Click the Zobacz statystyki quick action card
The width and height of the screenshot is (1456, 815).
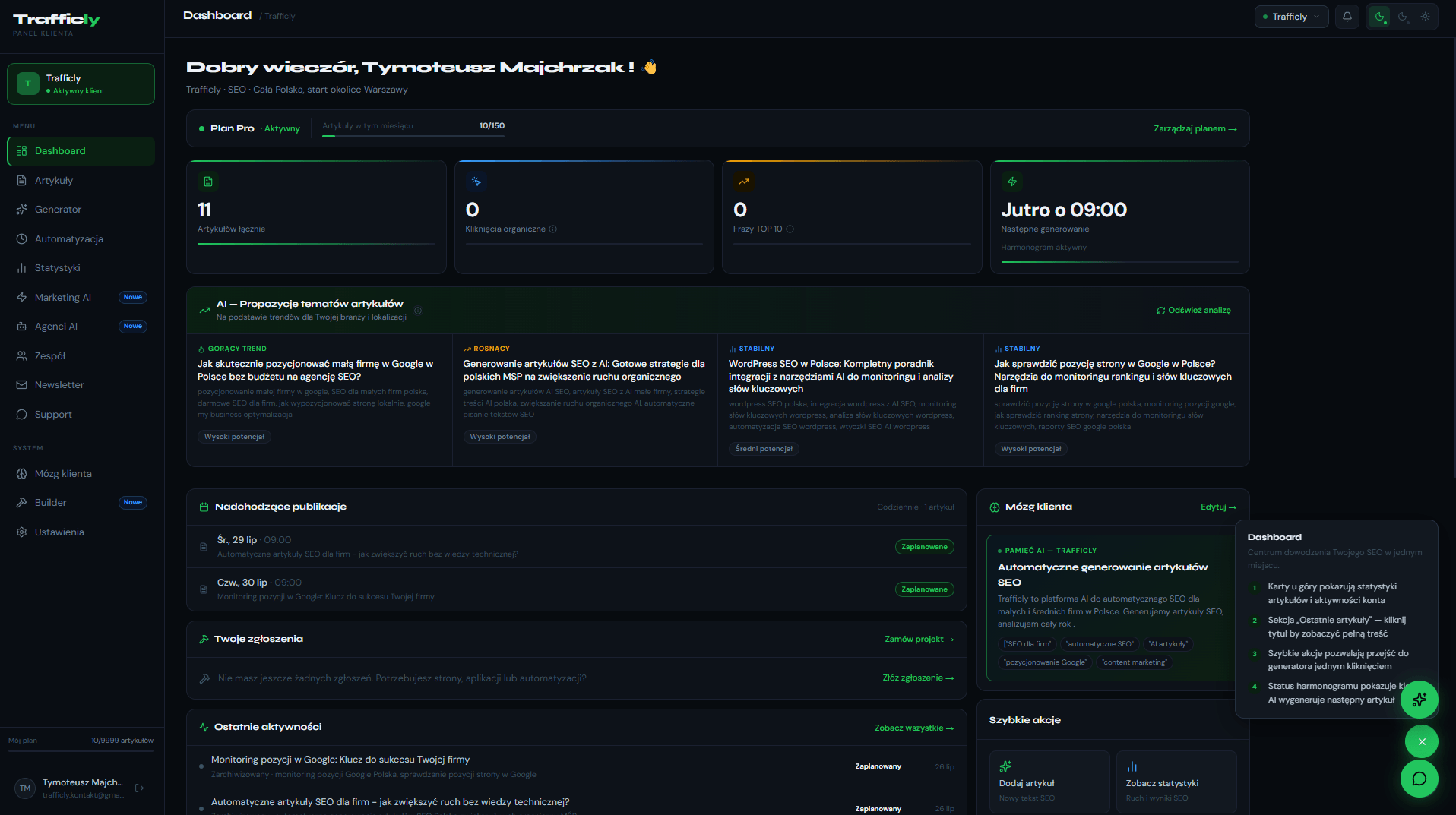click(1176, 782)
